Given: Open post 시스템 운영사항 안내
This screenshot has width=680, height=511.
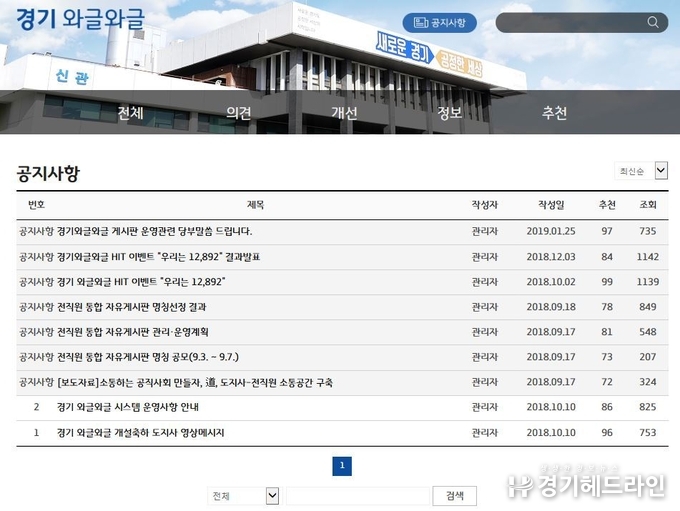Looking at the screenshot, I should pyautogui.click(x=128, y=407).
